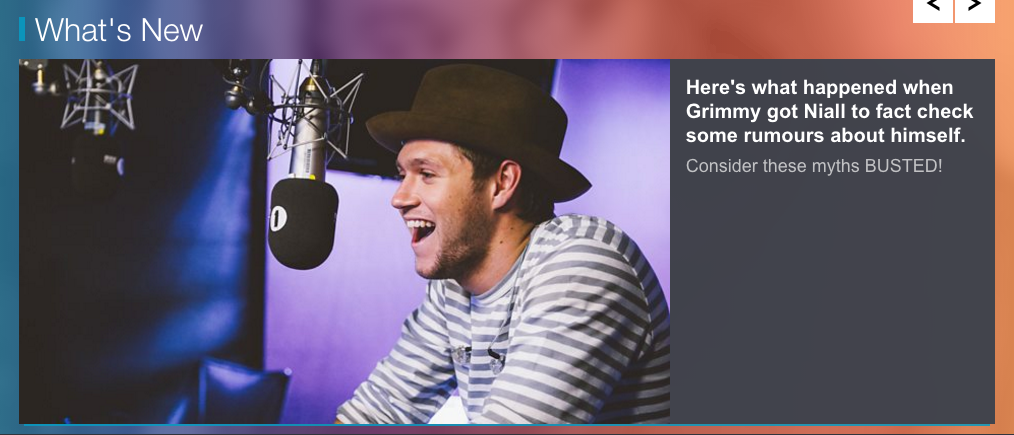Click the previous slide arrow

tap(933, 10)
